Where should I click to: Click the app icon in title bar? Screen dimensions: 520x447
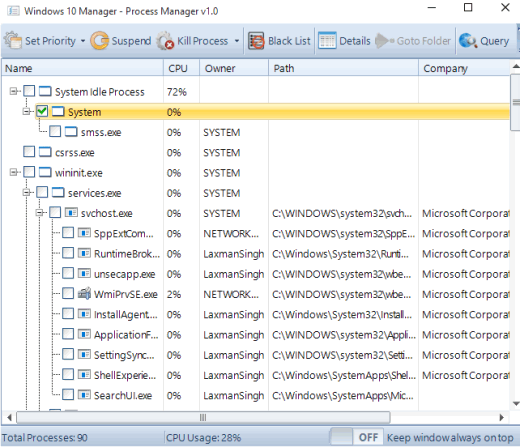(x=13, y=11)
